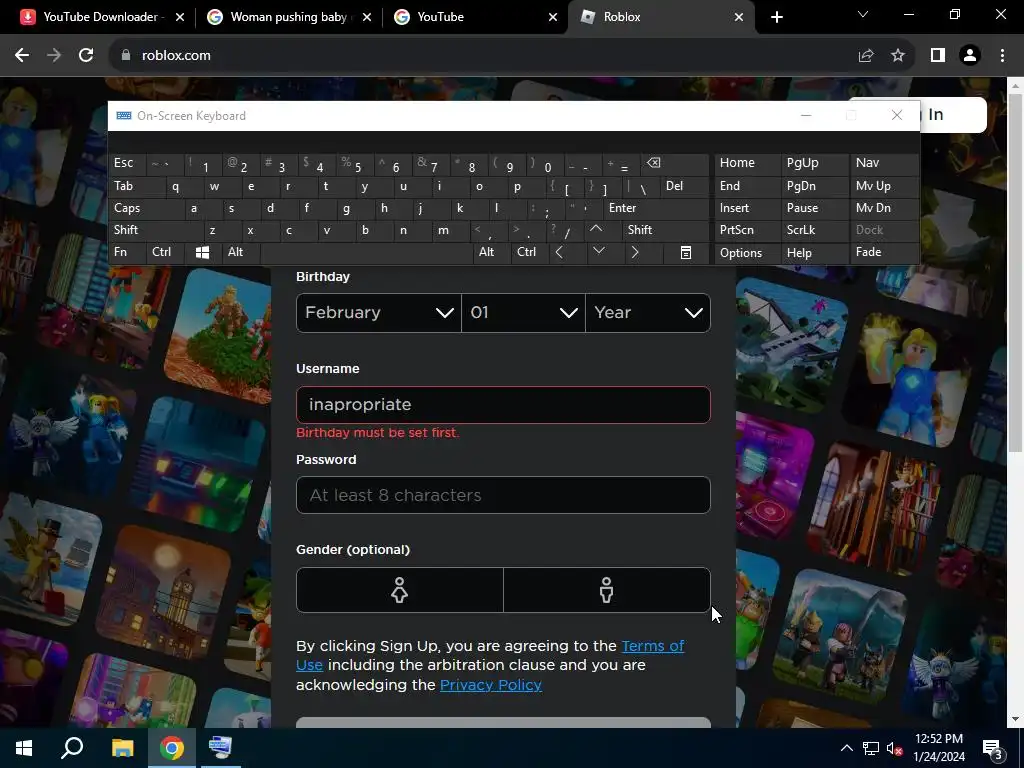Click the space bar on On-Screen Keyboard
Viewport: 1024px width, 768px height.
click(x=366, y=253)
